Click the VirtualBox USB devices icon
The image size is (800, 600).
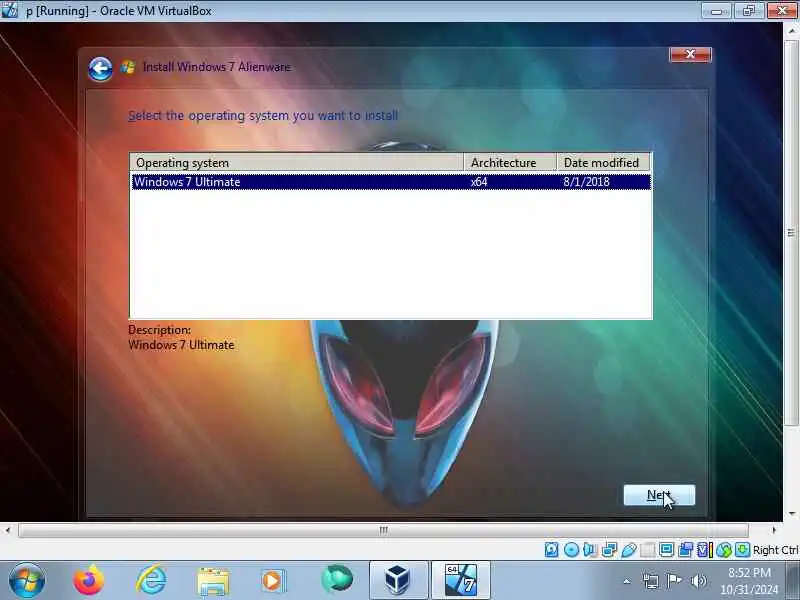point(629,549)
